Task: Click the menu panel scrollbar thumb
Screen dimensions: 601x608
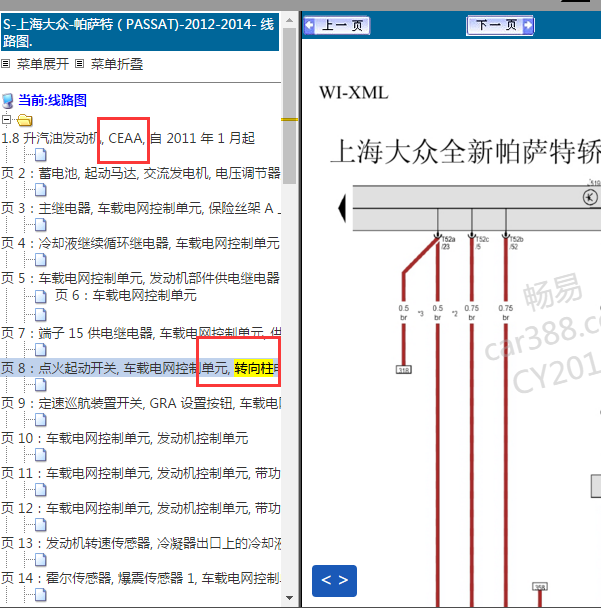Action: pyautogui.click(x=289, y=105)
